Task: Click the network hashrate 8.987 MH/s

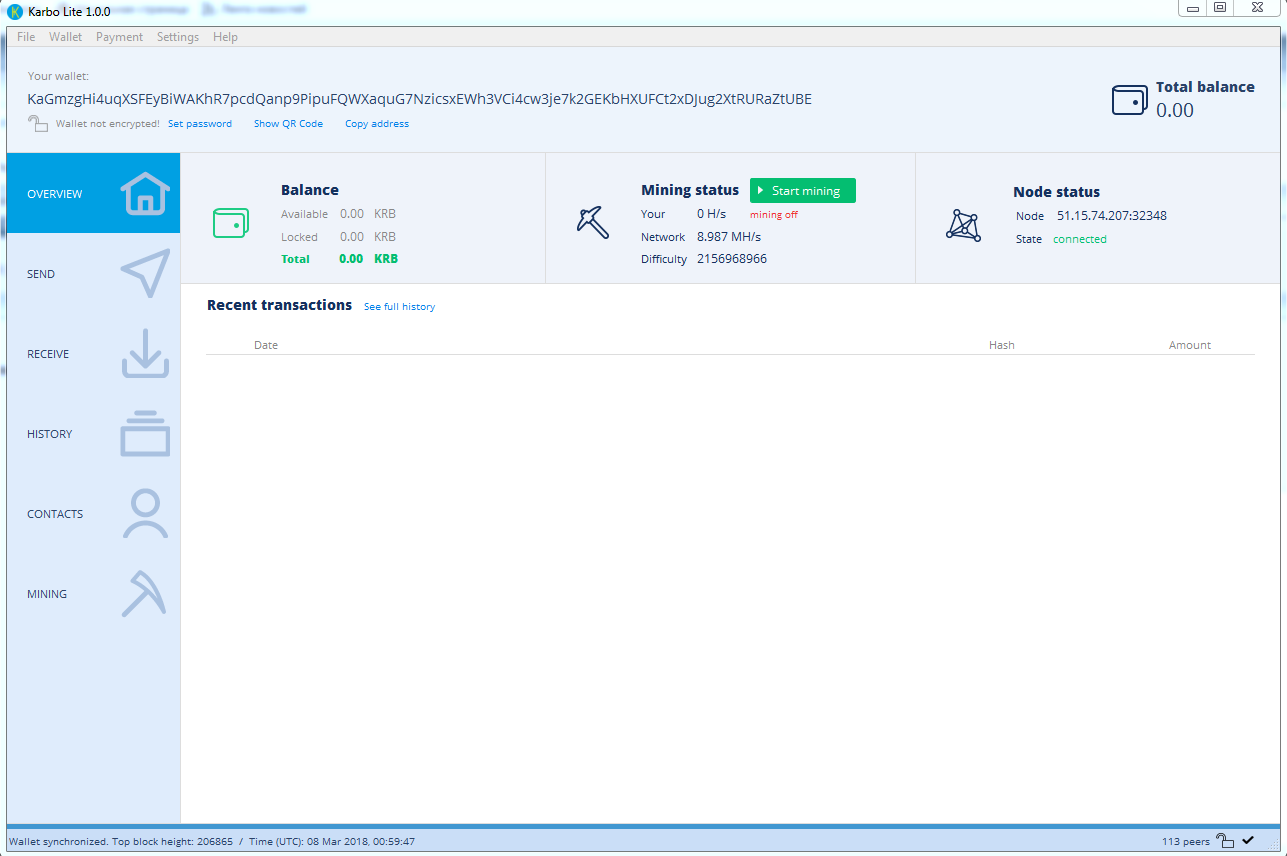Action: tap(729, 237)
